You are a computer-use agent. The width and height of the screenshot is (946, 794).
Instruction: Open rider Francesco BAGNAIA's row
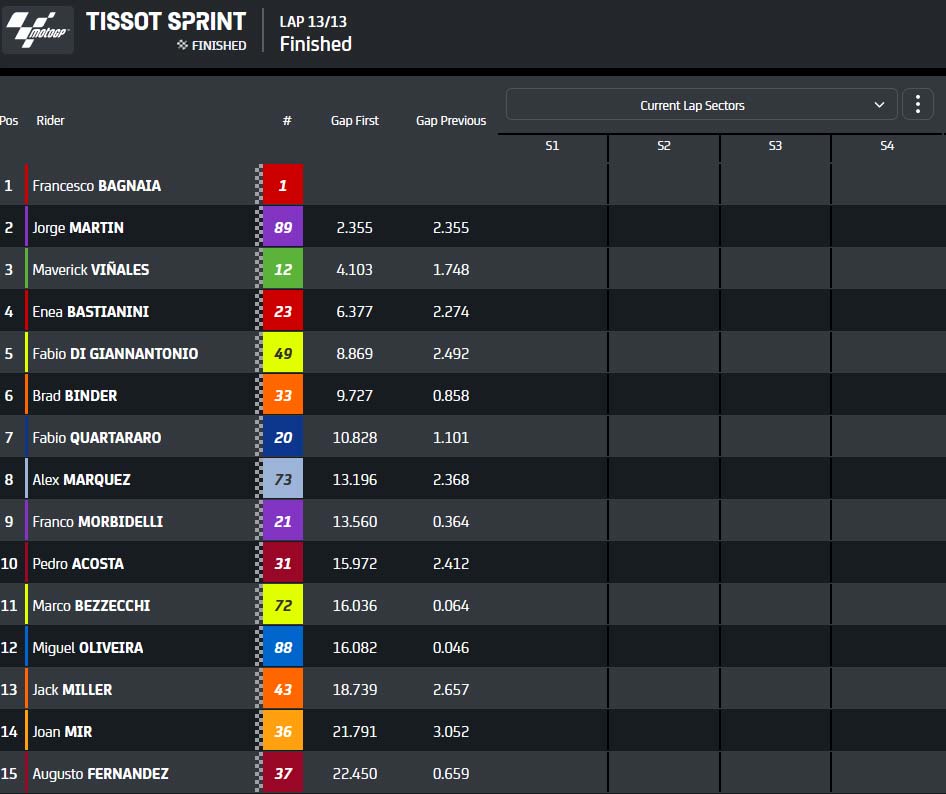pos(473,185)
